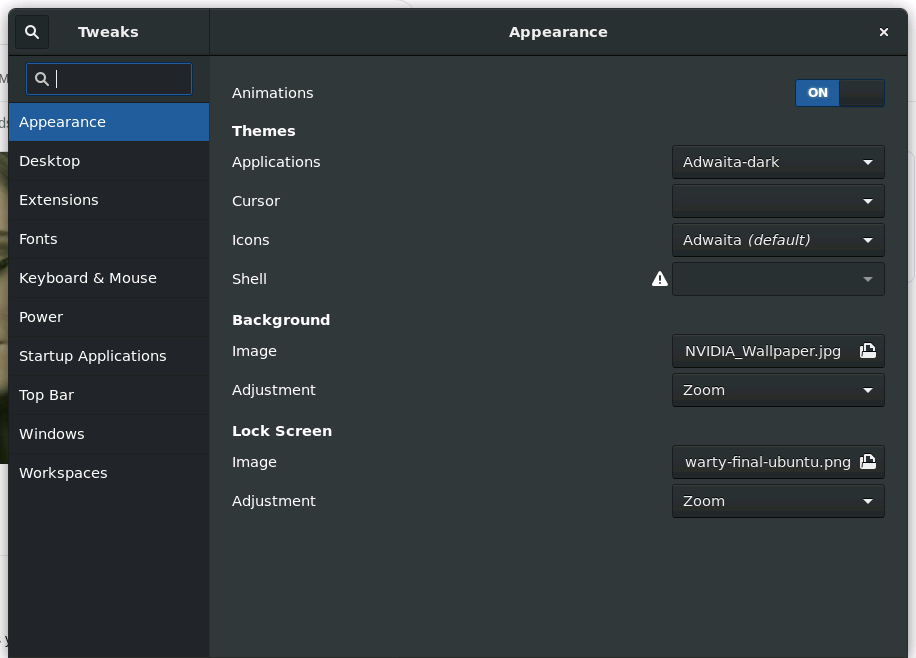916x658 pixels.
Task: Click the search icon in the header bar
Action: pos(31,31)
